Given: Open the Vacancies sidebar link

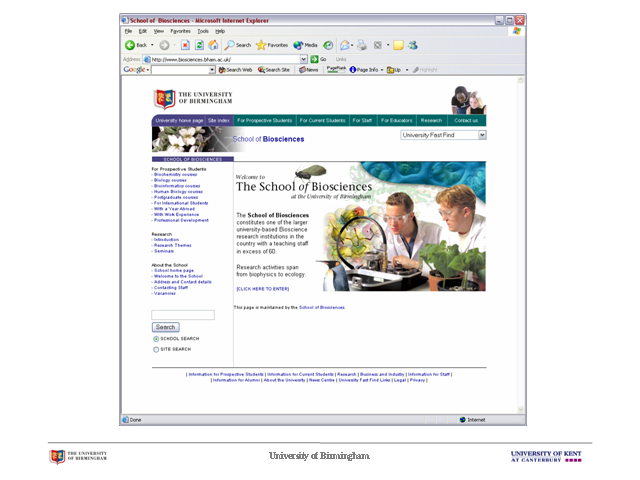Looking at the screenshot, I should coord(164,293).
